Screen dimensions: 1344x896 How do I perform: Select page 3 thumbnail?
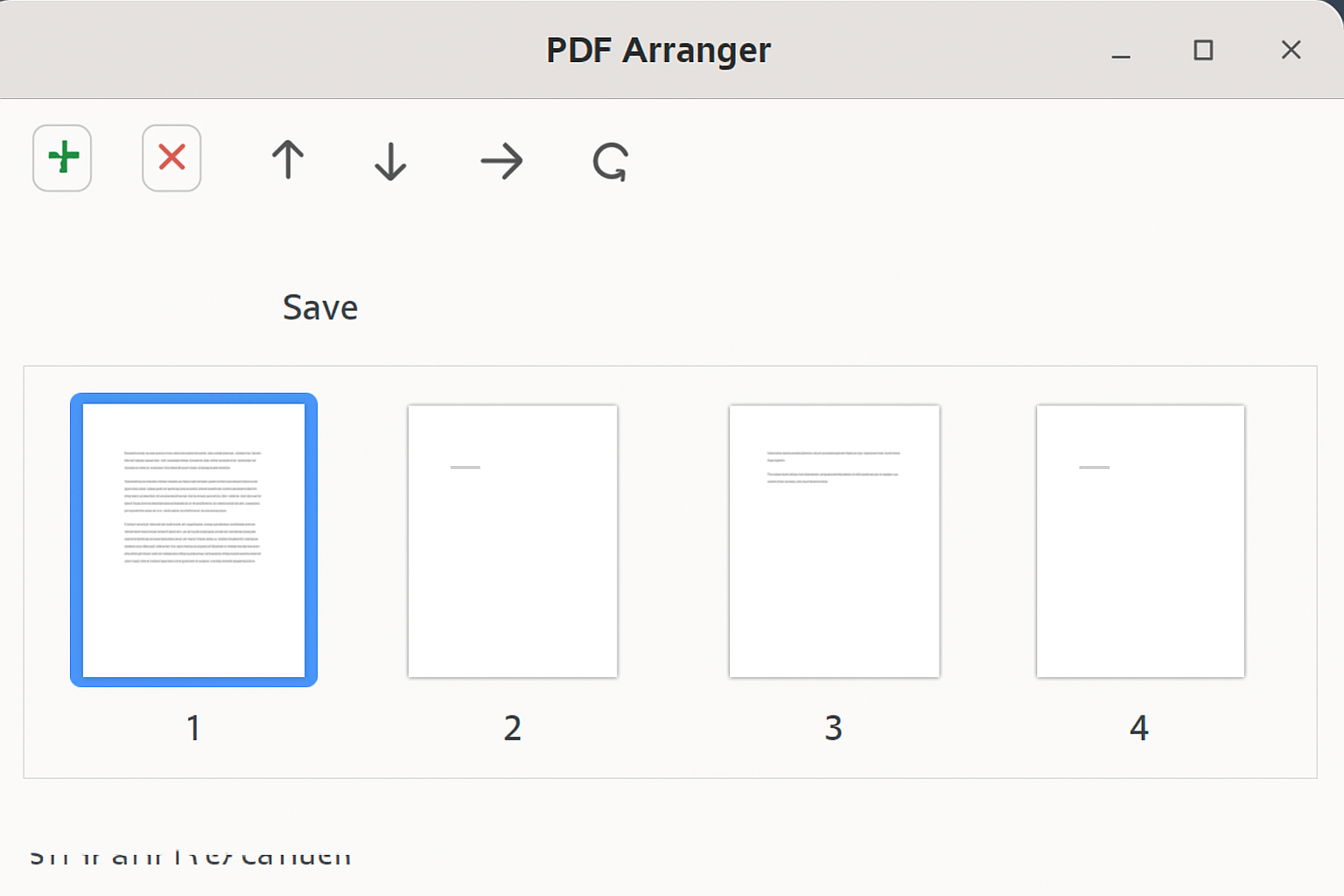pyautogui.click(x=834, y=541)
